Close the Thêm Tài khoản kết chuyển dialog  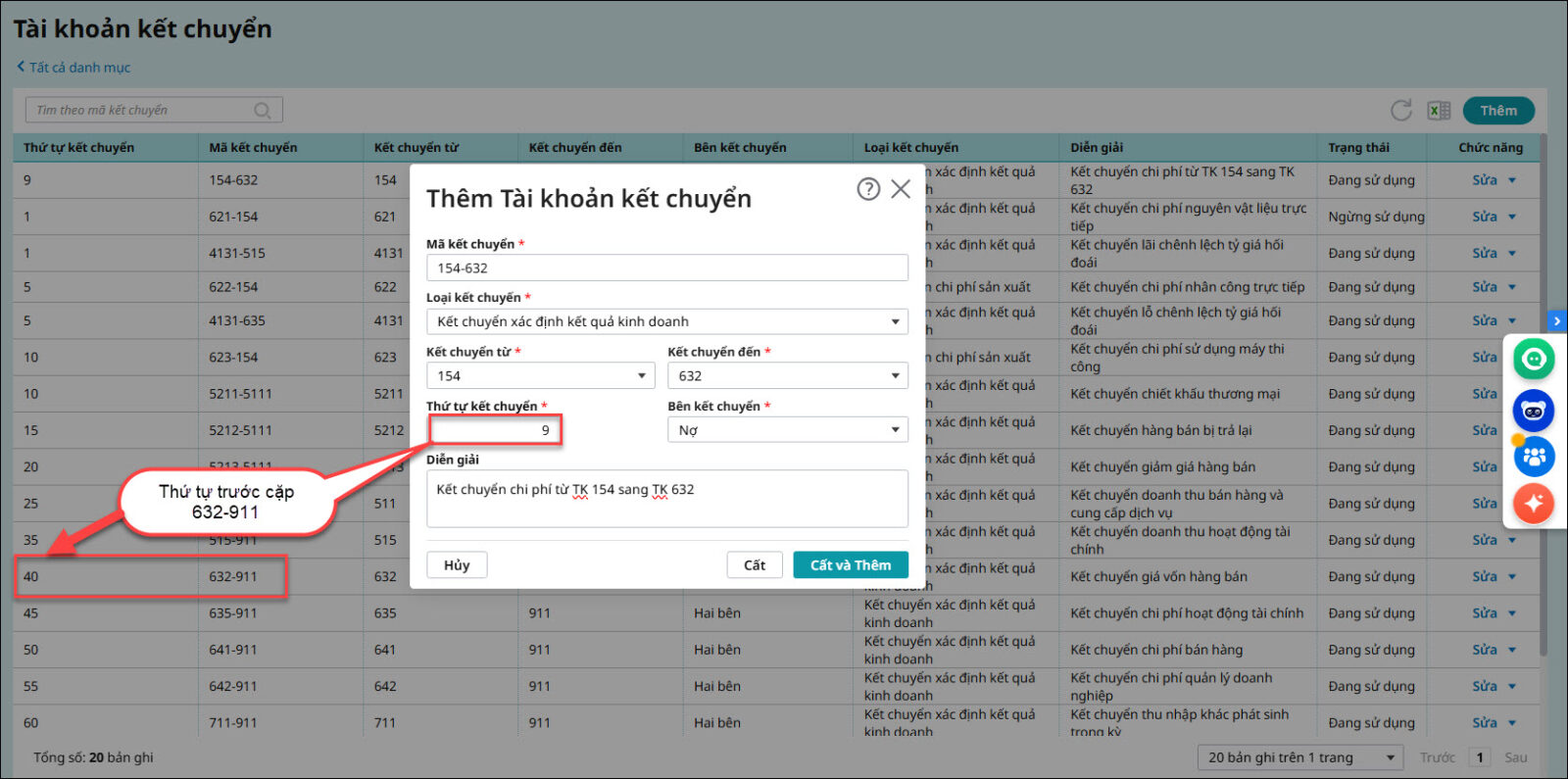[901, 189]
